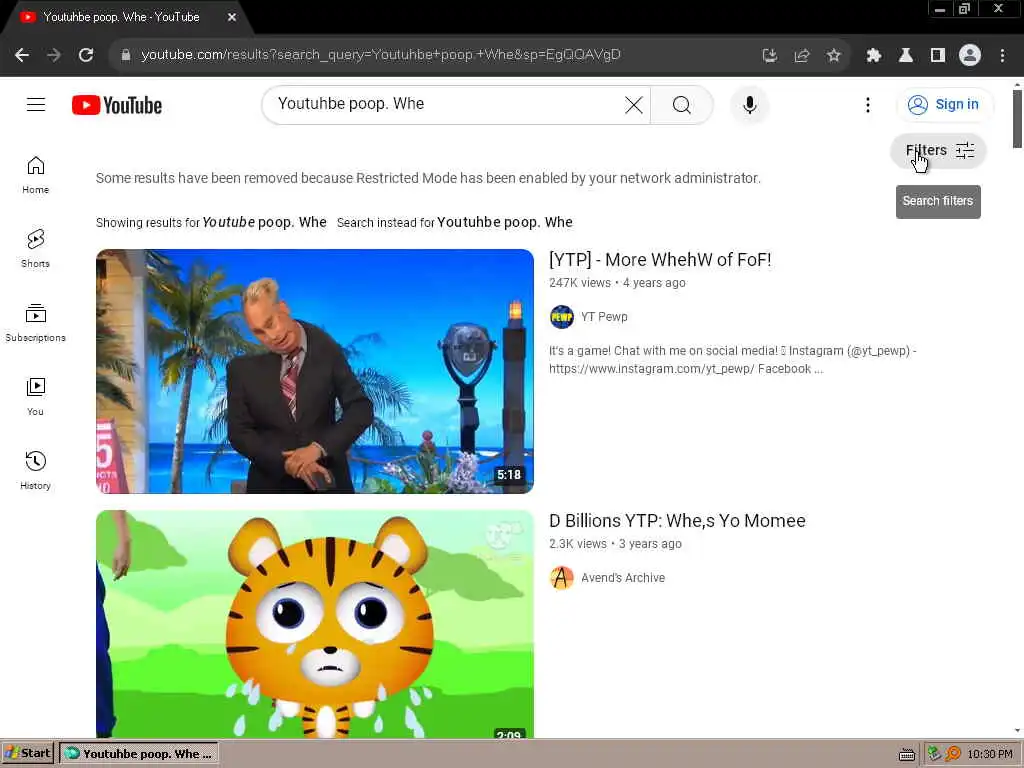Screen dimensions: 1024x768
Task: Click the browser forward arrow
Action: pyautogui.click(x=54, y=56)
